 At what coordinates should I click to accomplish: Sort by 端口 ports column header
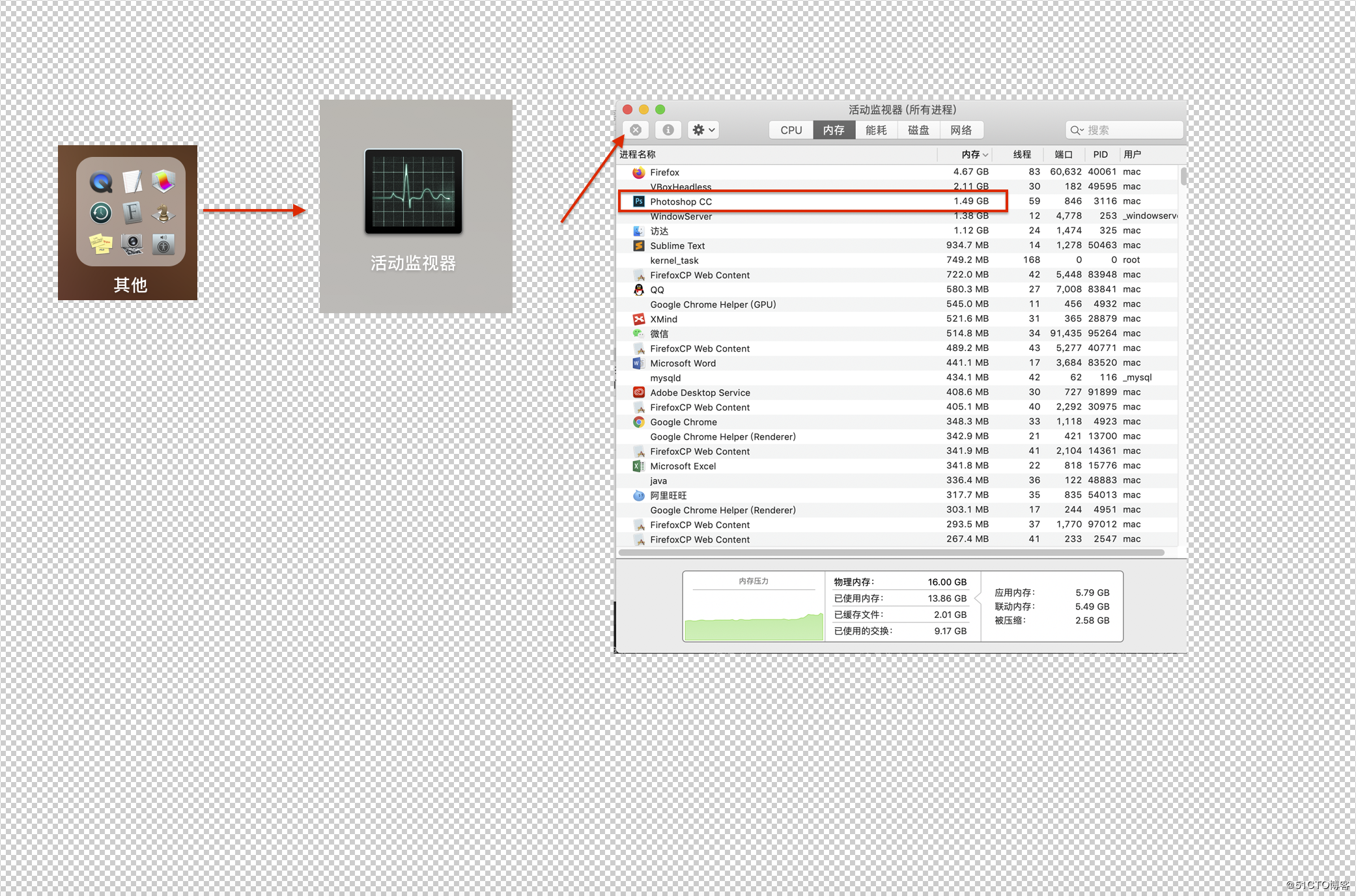coord(1064,154)
